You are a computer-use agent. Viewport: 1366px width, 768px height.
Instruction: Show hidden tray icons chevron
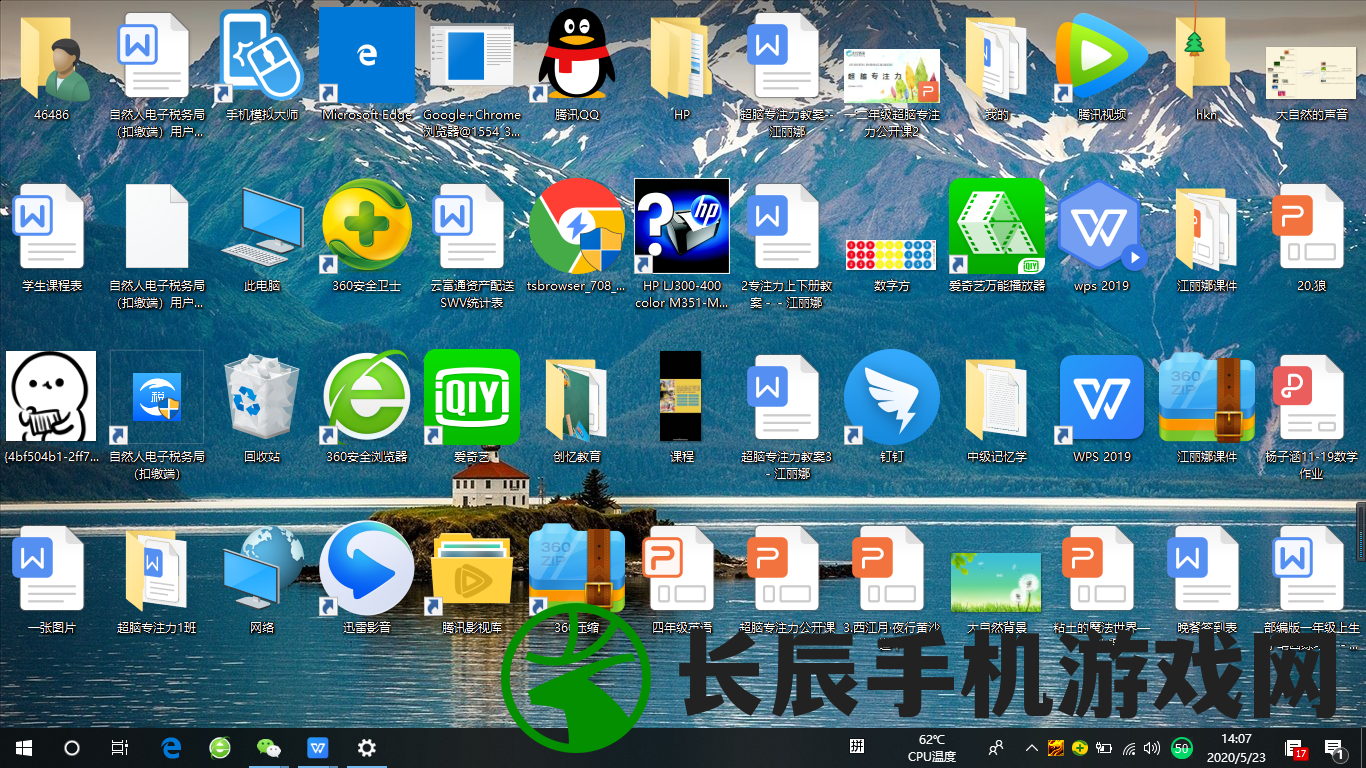point(1032,747)
